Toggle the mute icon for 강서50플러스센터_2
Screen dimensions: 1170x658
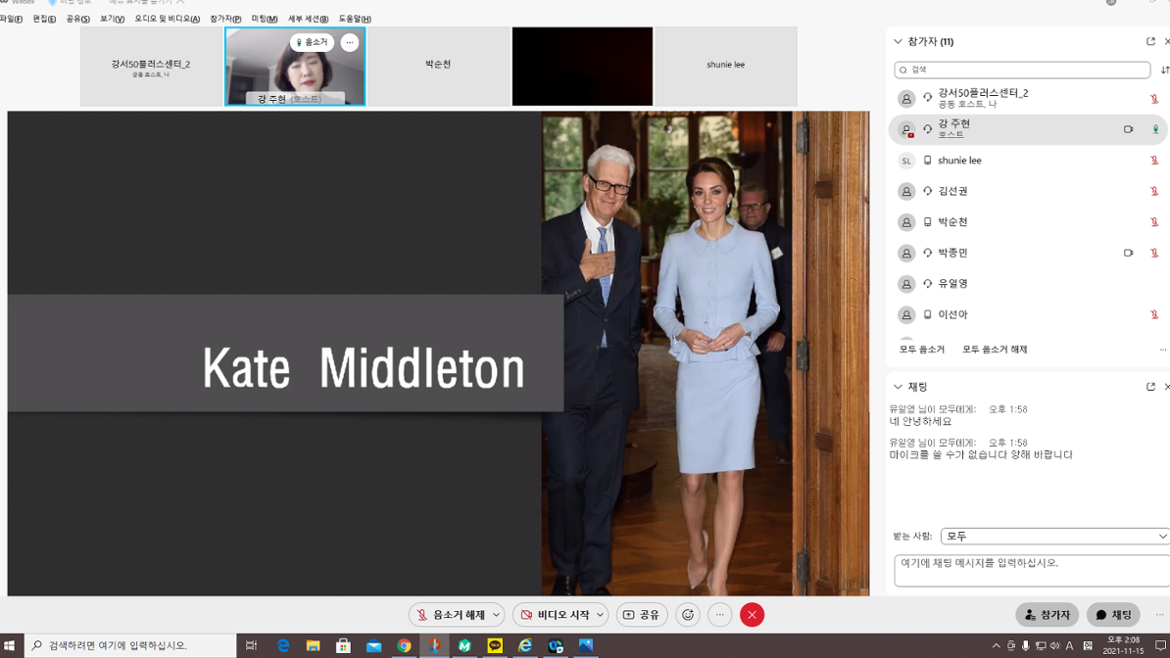(x=1154, y=98)
